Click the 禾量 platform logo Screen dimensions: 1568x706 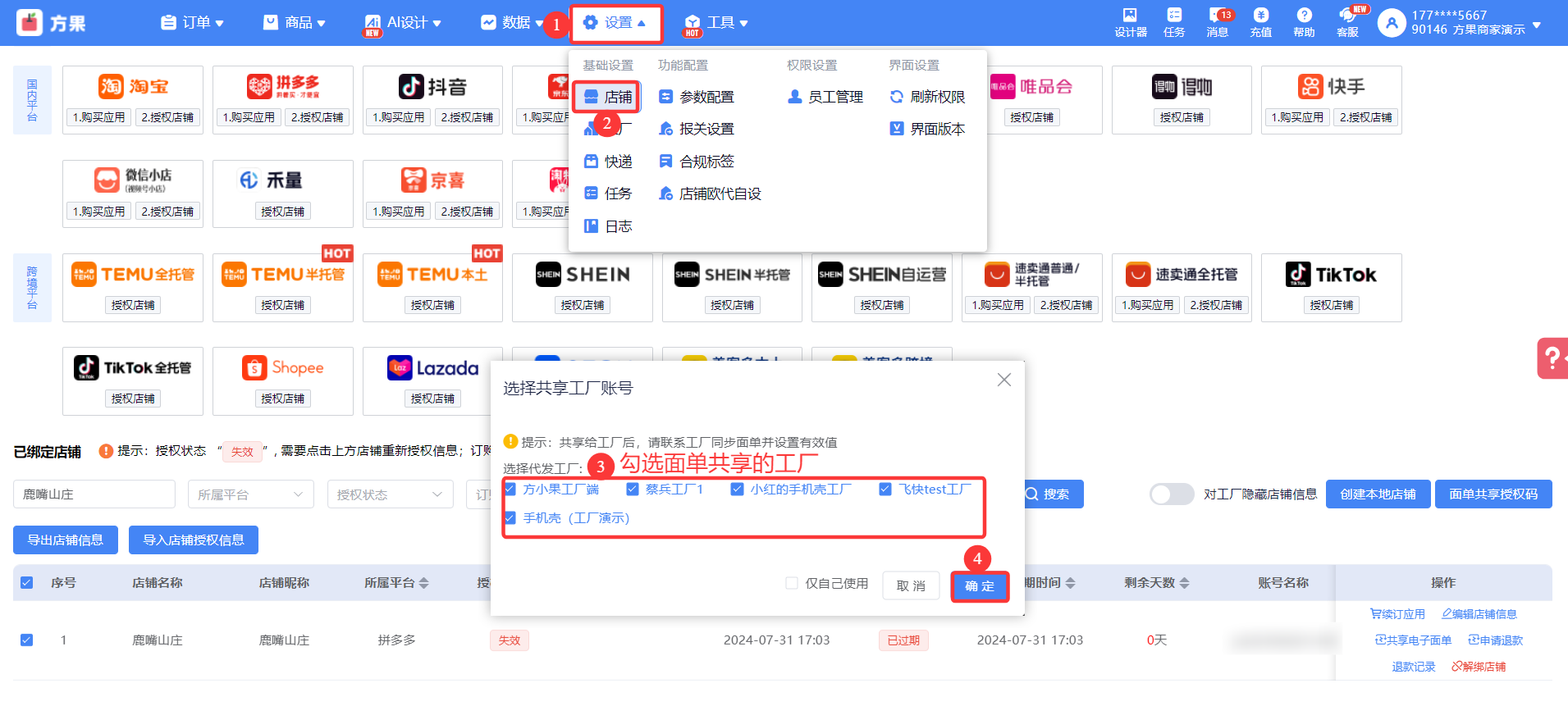coord(271,180)
